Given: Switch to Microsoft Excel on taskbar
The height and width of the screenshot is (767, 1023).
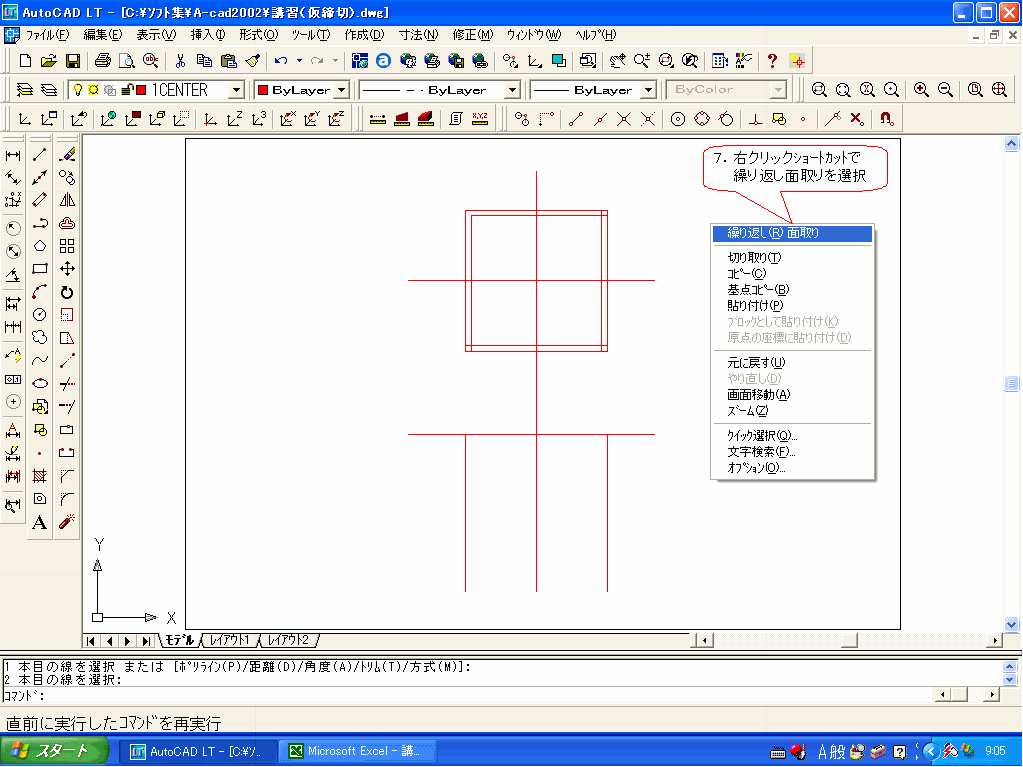Looking at the screenshot, I should coord(358,751).
